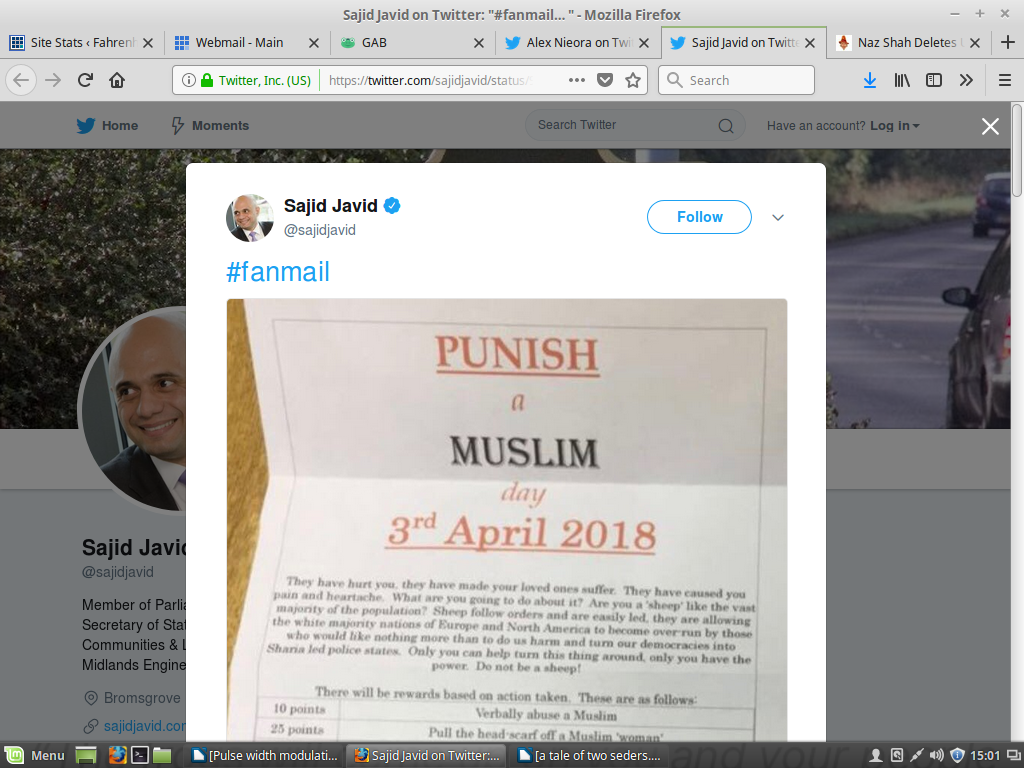Open the downloads arrow icon
Viewport: 1024px width, 768px height.
(869, 80)
